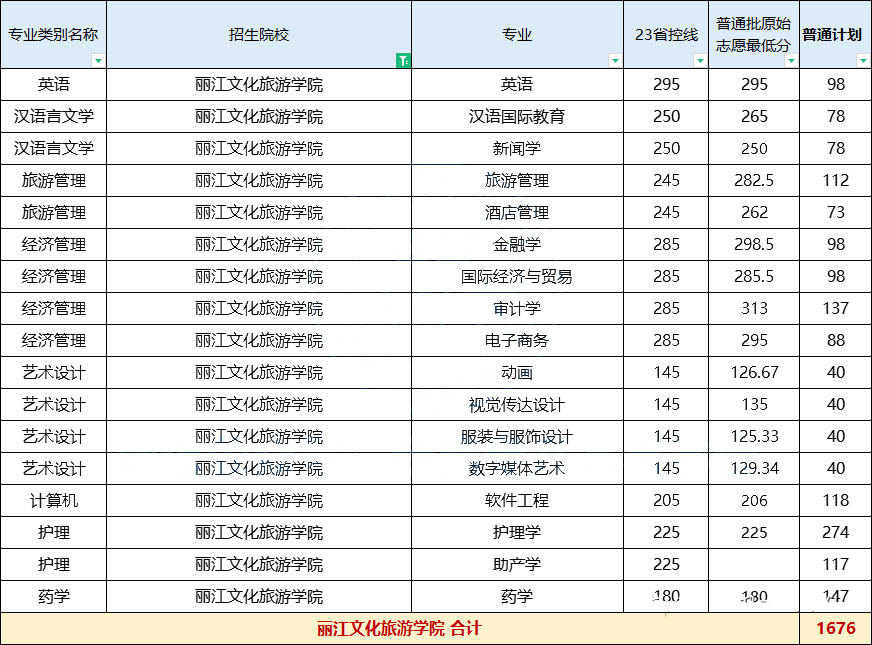The image size is (872, 645).
Task: Select plan cell 112
Action: point(835,180)
